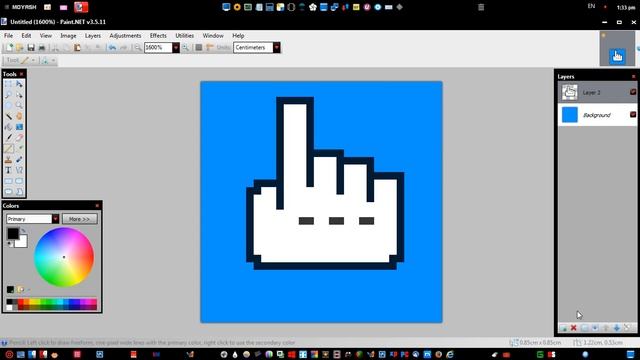Click the More >> button in Colors
Image resolution: width=640 pixels, height=360 pixels.
[80, 219]
